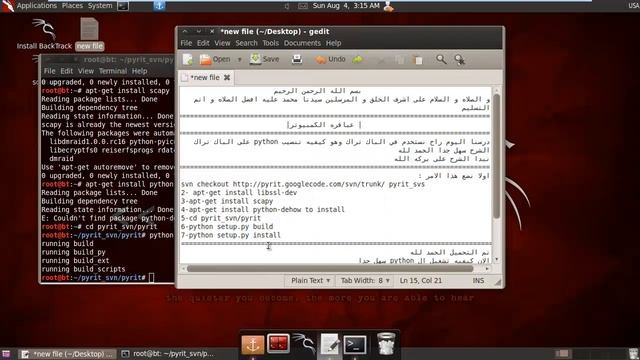Click the terminal launcher icon in top panel
Viewport: 640px width, 360px height.
point(123,6)
